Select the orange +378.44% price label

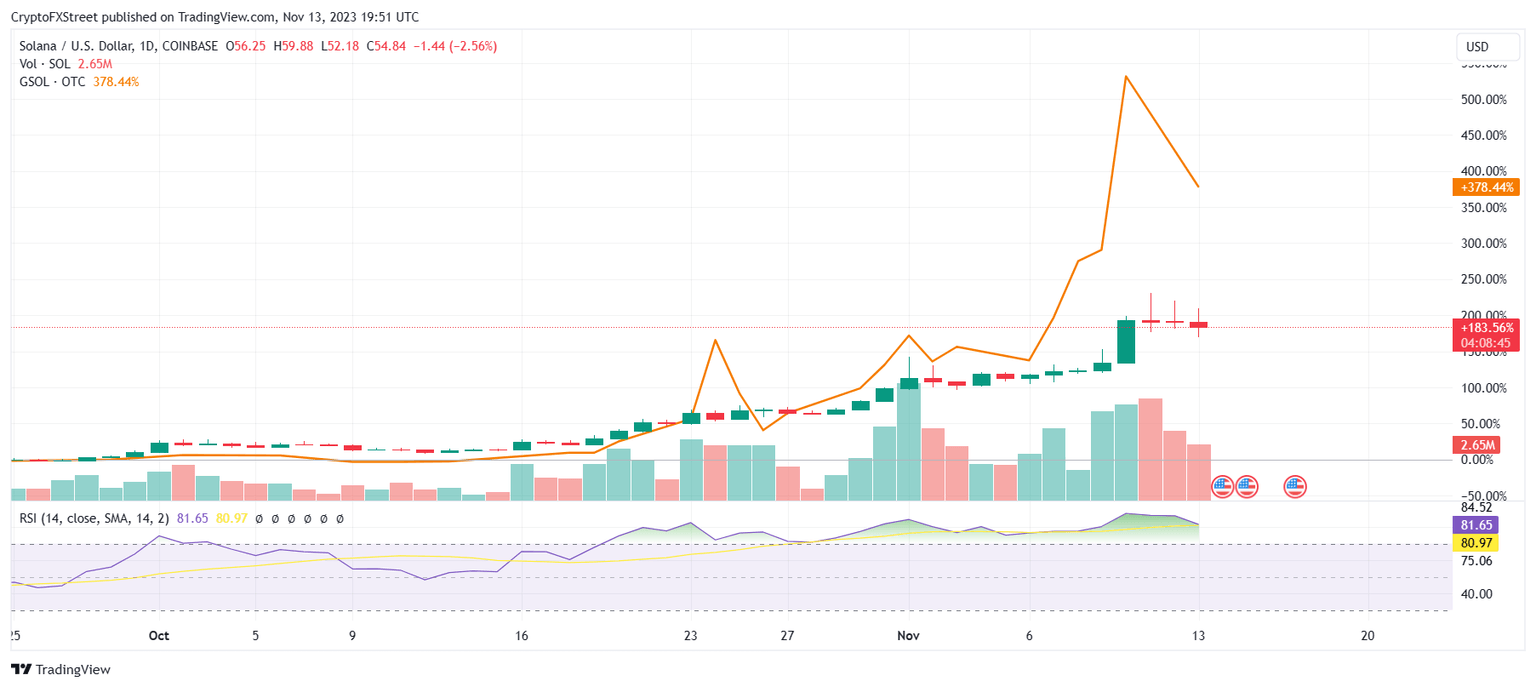point(1487,187)
